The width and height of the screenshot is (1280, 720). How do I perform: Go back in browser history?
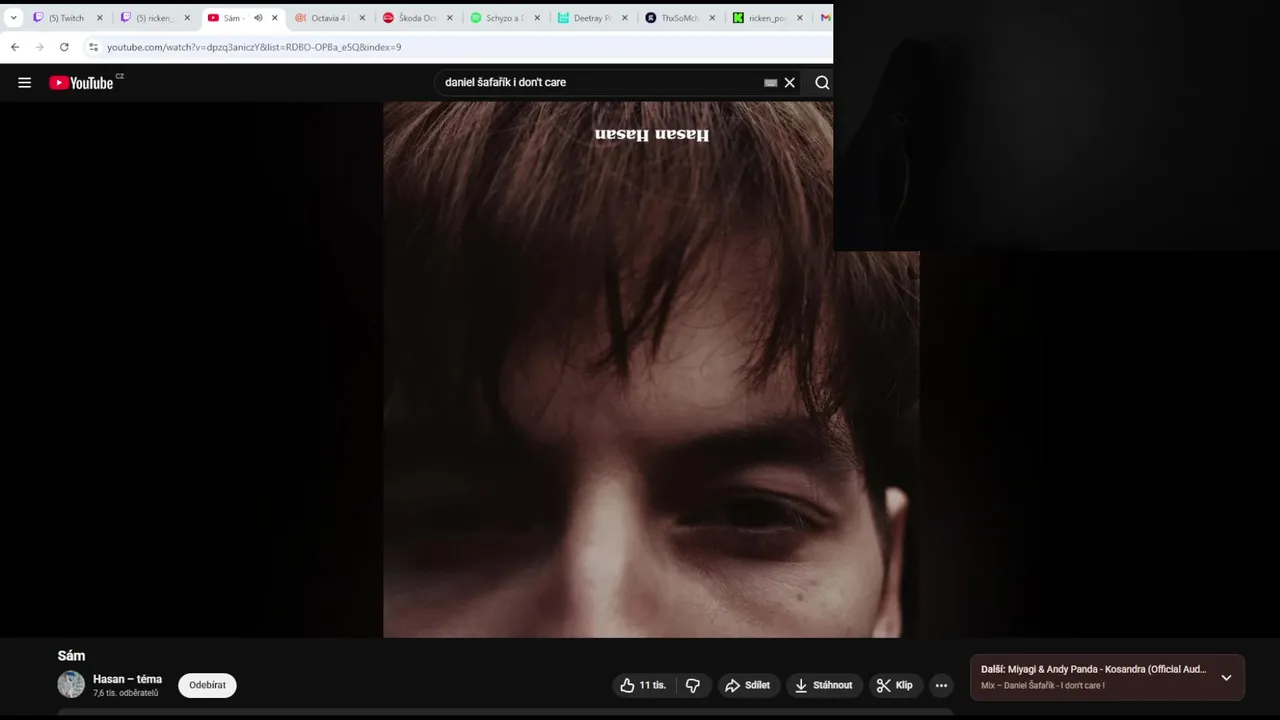(15, 47)
